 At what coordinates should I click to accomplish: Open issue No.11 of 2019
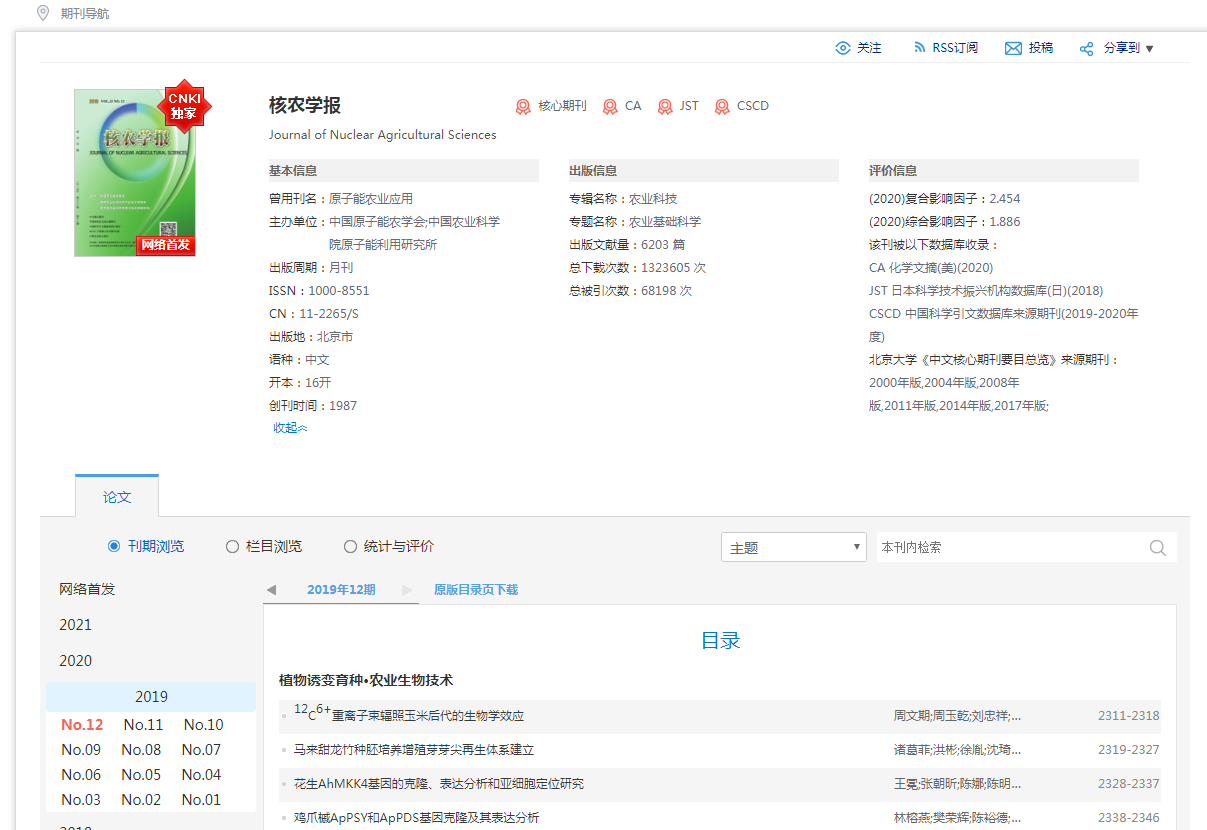(143, 725)
